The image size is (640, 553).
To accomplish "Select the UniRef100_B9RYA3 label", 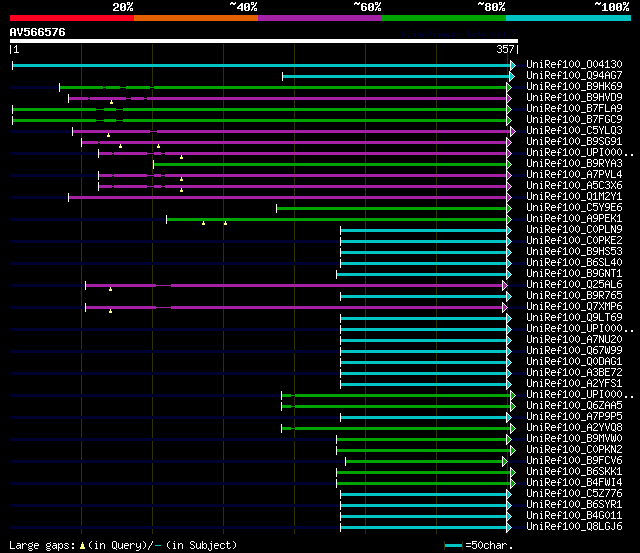I will click(574, 163).
